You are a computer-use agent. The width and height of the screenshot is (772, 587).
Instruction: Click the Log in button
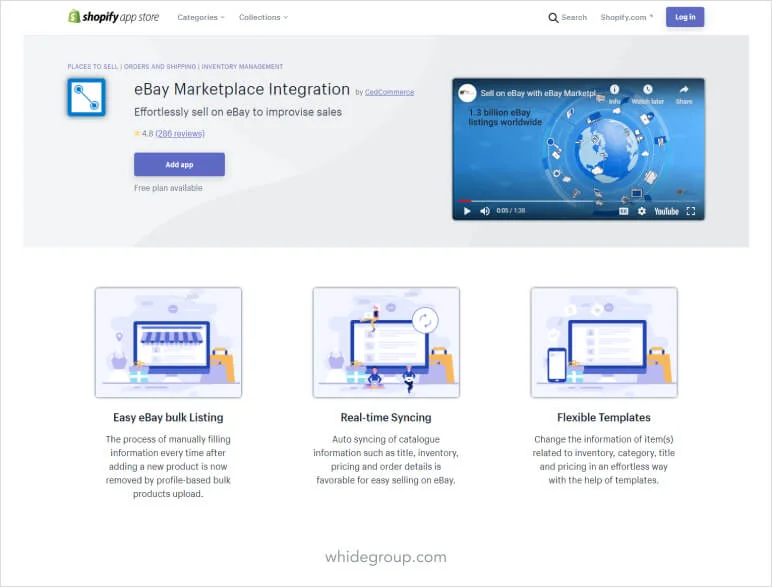click(x=685, y=17)
